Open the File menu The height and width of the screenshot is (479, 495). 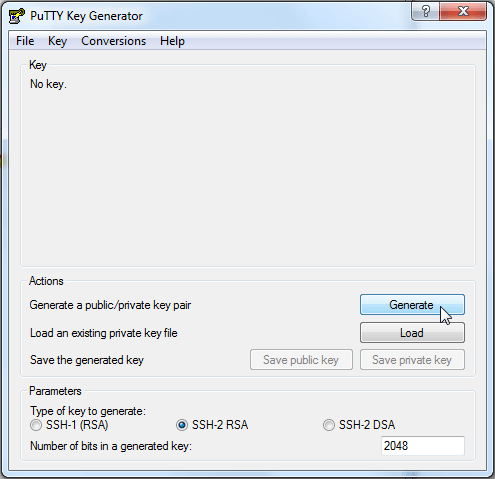[25, 41]
